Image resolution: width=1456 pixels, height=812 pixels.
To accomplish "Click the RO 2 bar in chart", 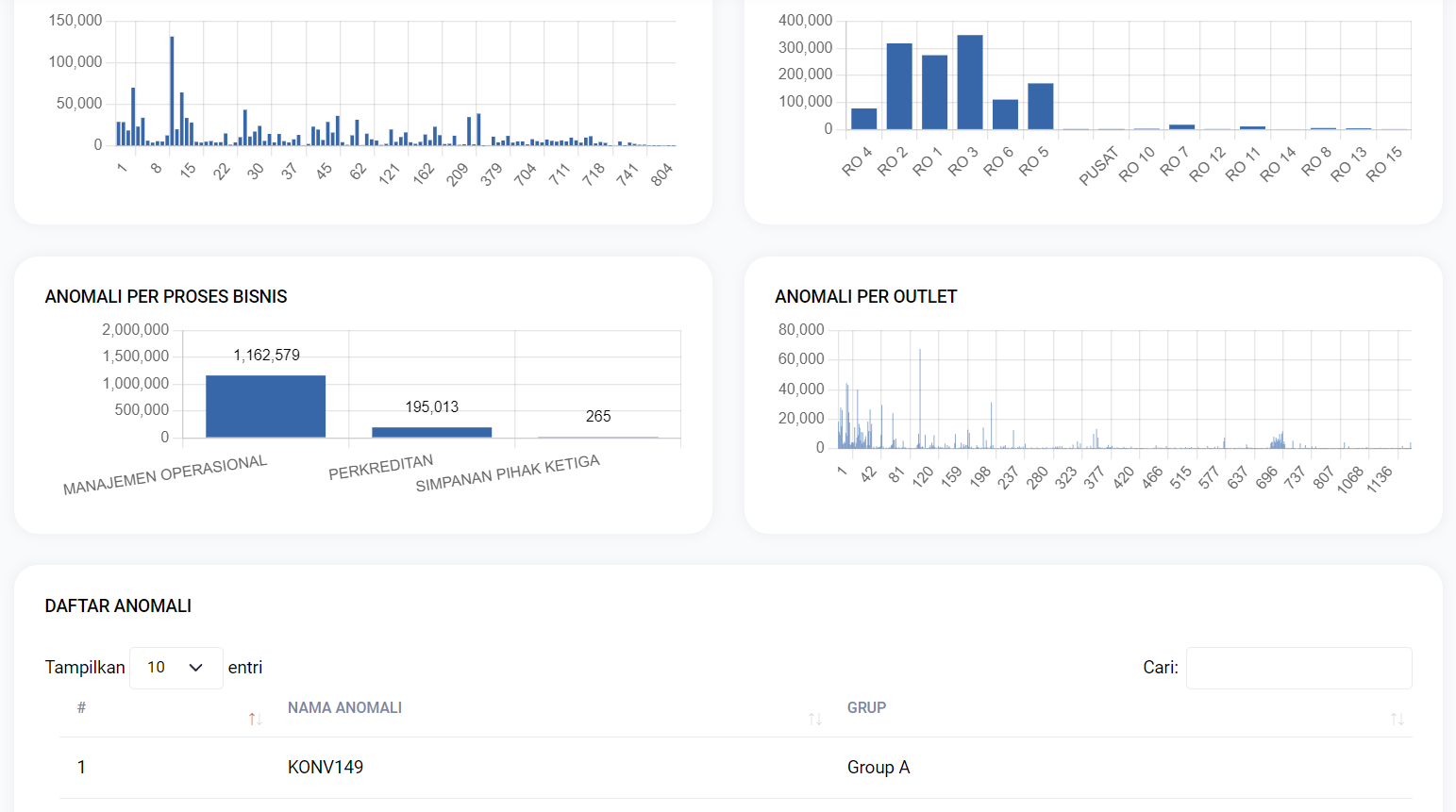I will click(x=899, y=86).
